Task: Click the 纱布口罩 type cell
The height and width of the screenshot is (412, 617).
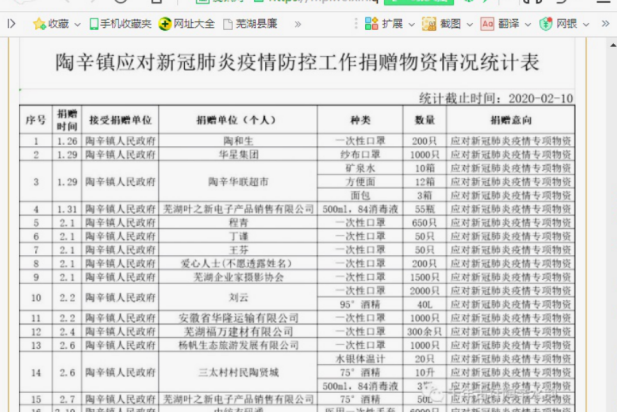Action: click(x=360, y=154)
